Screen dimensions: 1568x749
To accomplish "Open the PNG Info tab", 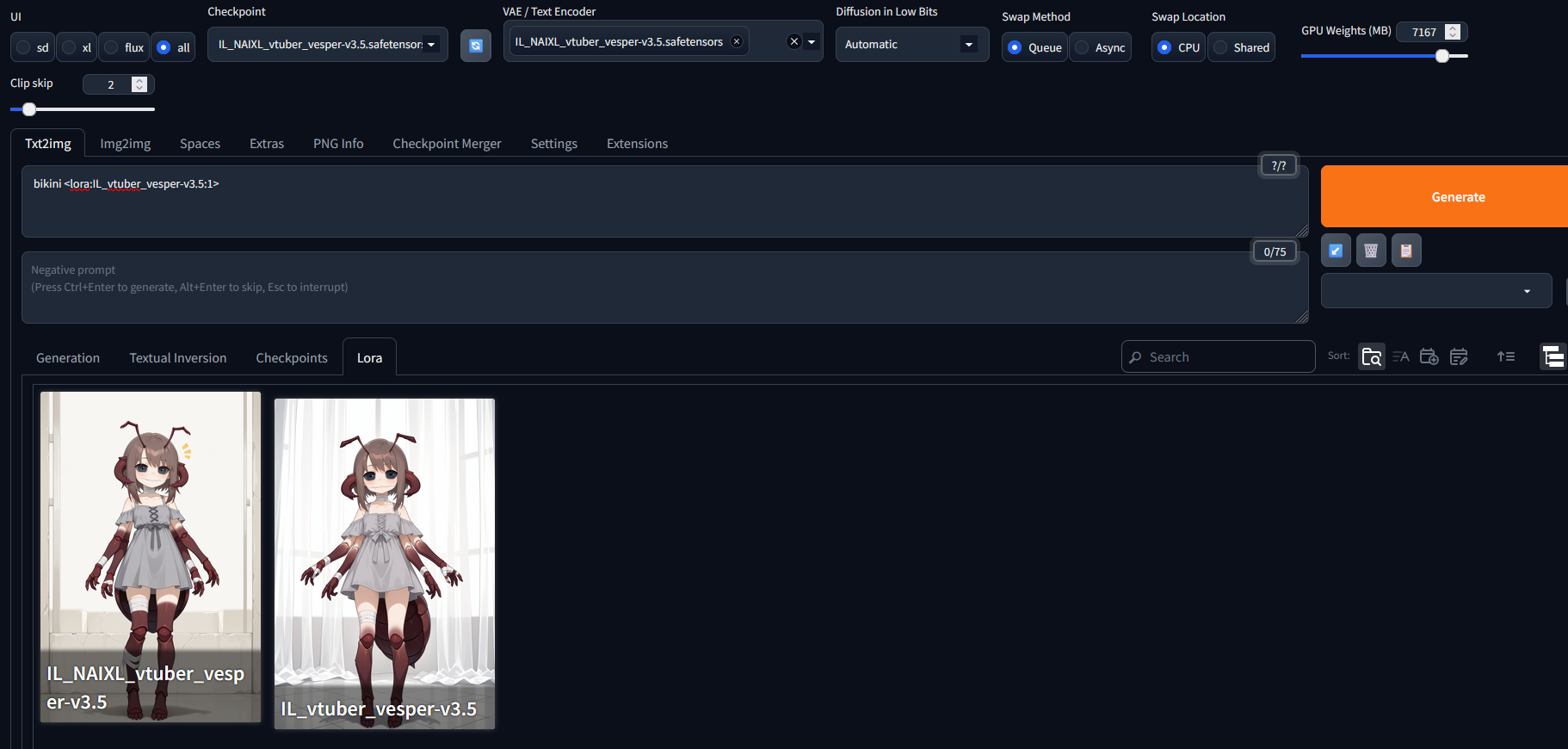I will click(338, 144).
